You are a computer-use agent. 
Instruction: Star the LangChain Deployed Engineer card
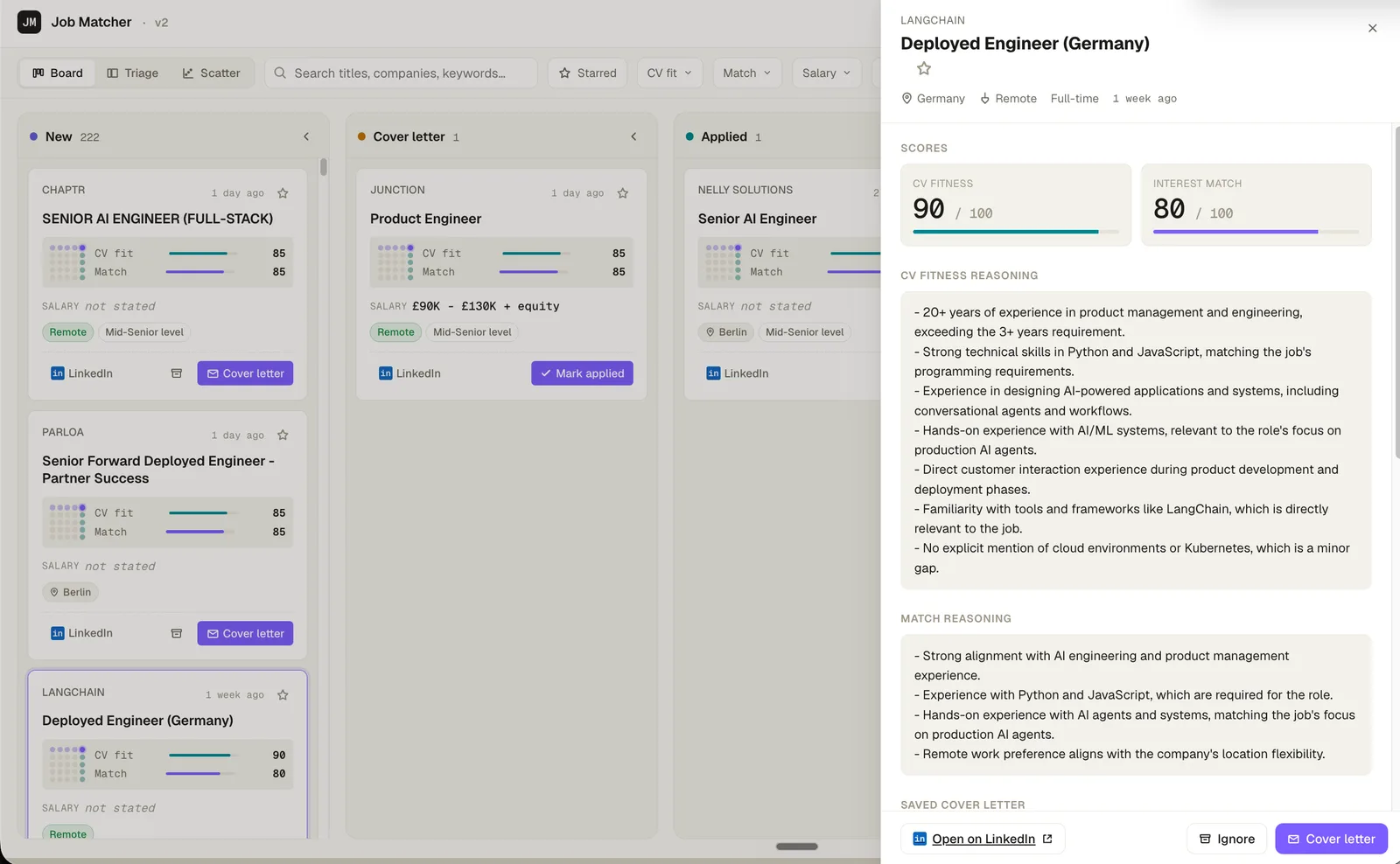pyautogui.click(x=283, y=694)
